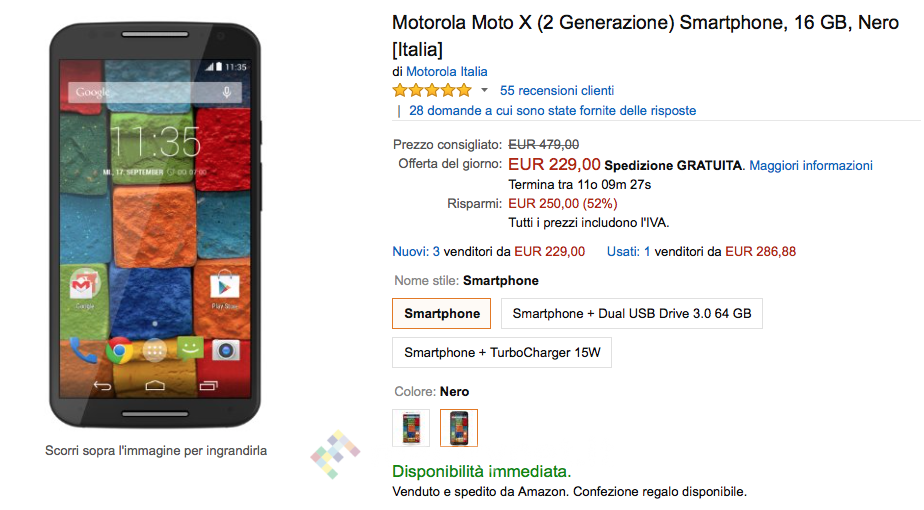Click the camera icon on phone dock
Screen dimensions: 924x510
point(225,350)
